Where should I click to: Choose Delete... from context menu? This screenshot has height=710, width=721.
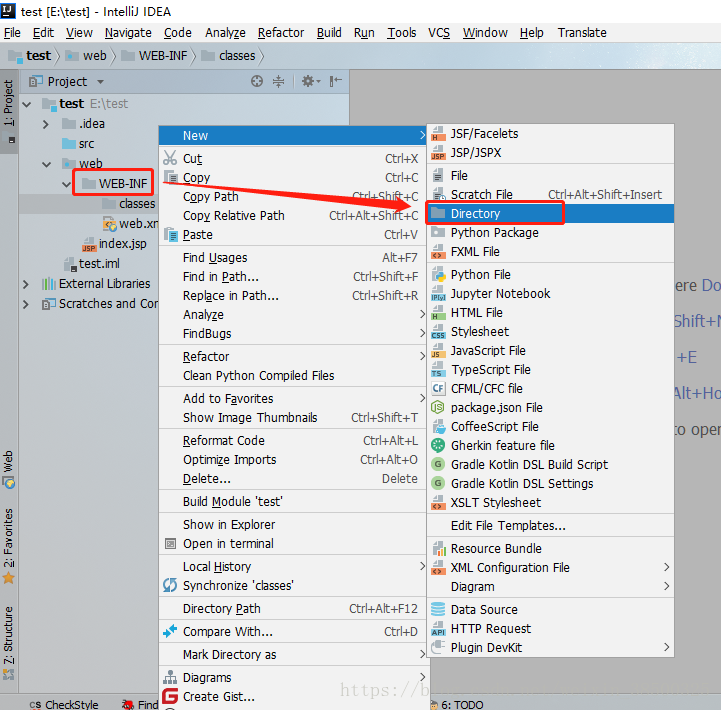pos(292,479)
